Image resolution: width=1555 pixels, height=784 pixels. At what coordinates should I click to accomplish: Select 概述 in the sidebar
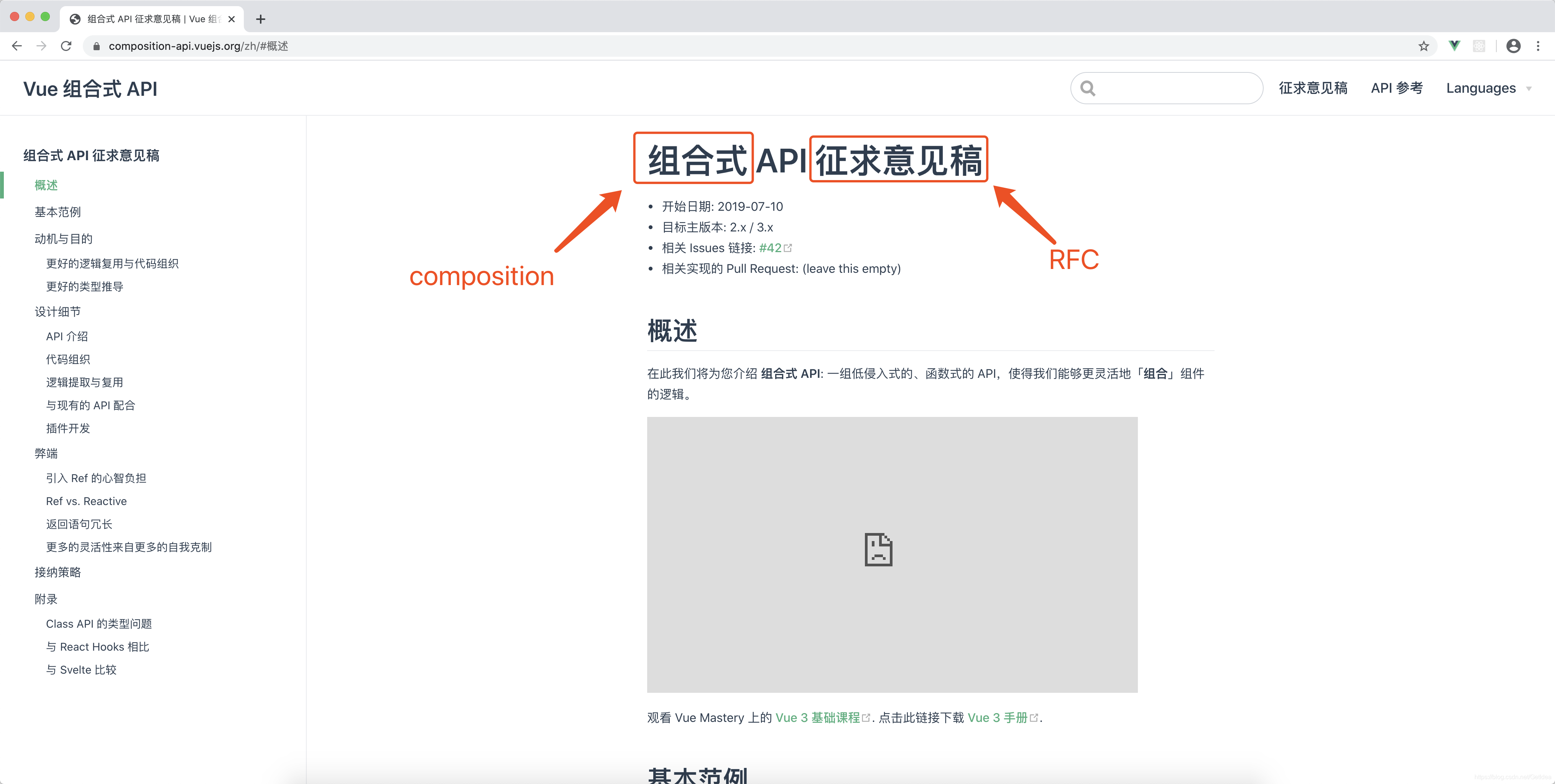[46, 185]
